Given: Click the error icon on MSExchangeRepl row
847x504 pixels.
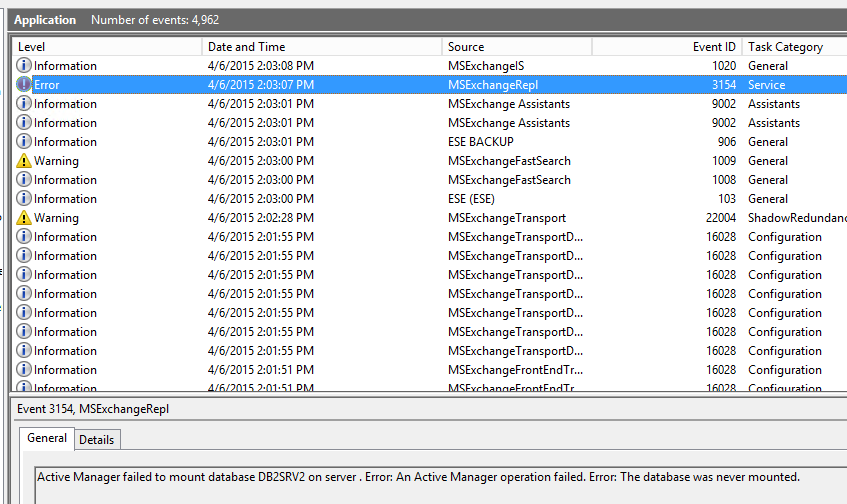Looking at the screenshot, I should tap(23, 84).
